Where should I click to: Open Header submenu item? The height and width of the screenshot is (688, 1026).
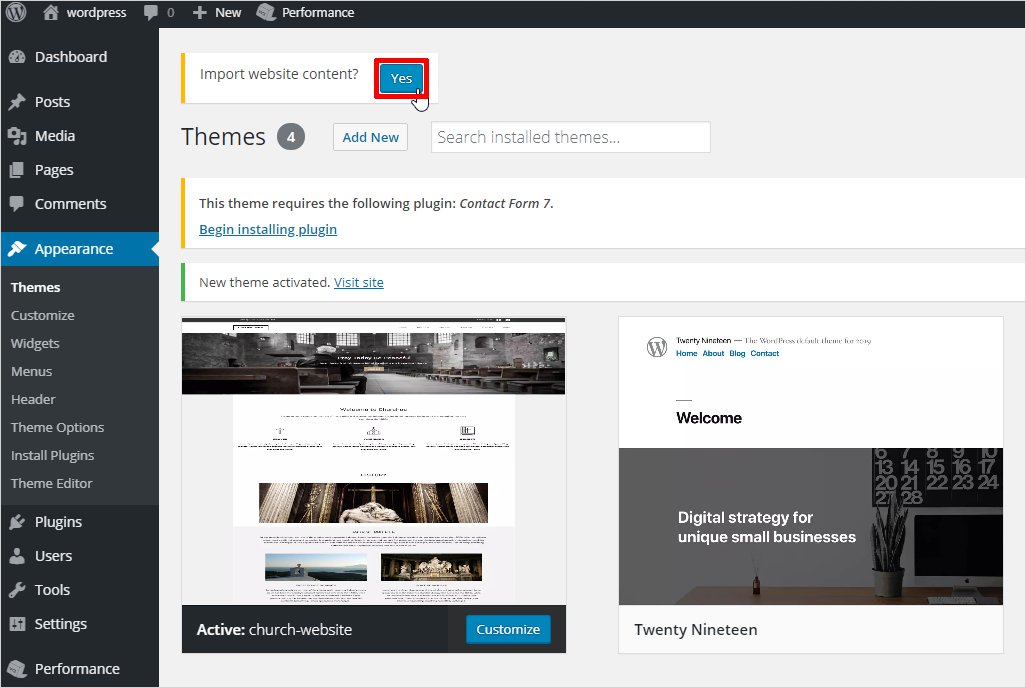tap(33, 399)
